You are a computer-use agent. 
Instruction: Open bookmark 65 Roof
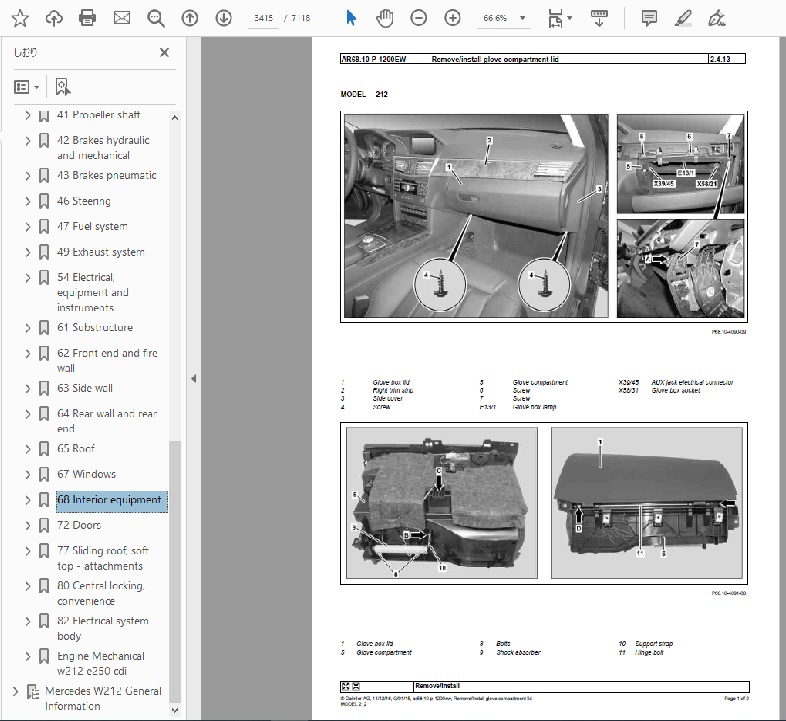[x=76, y=448]
